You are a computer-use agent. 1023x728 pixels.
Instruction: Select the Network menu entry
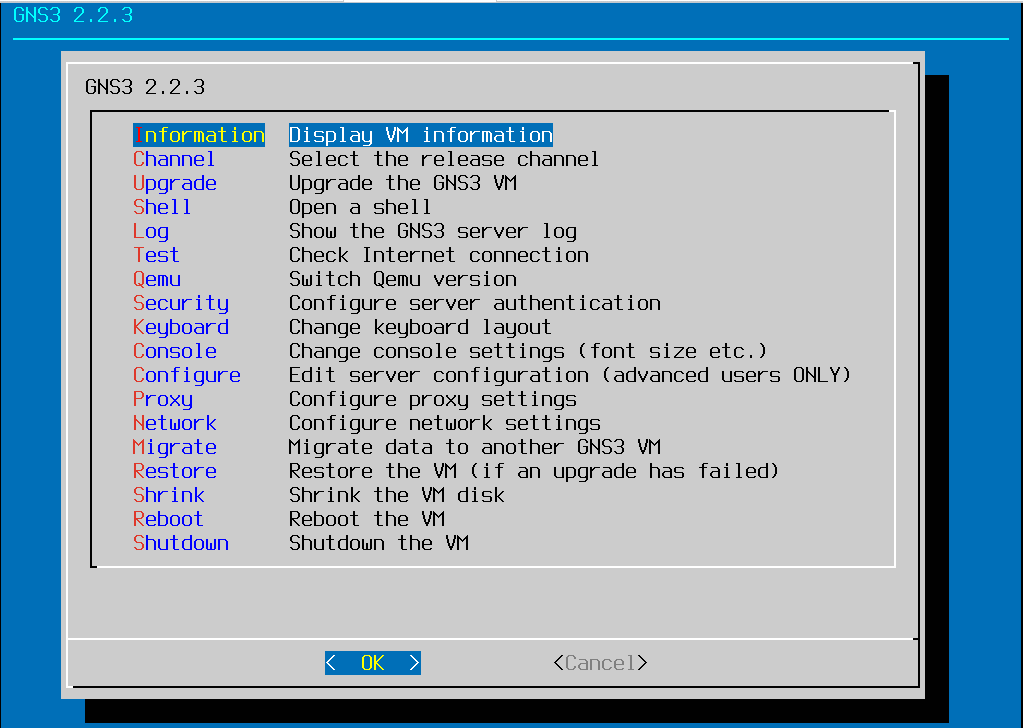pyautogui.click(x=175, y=423)
